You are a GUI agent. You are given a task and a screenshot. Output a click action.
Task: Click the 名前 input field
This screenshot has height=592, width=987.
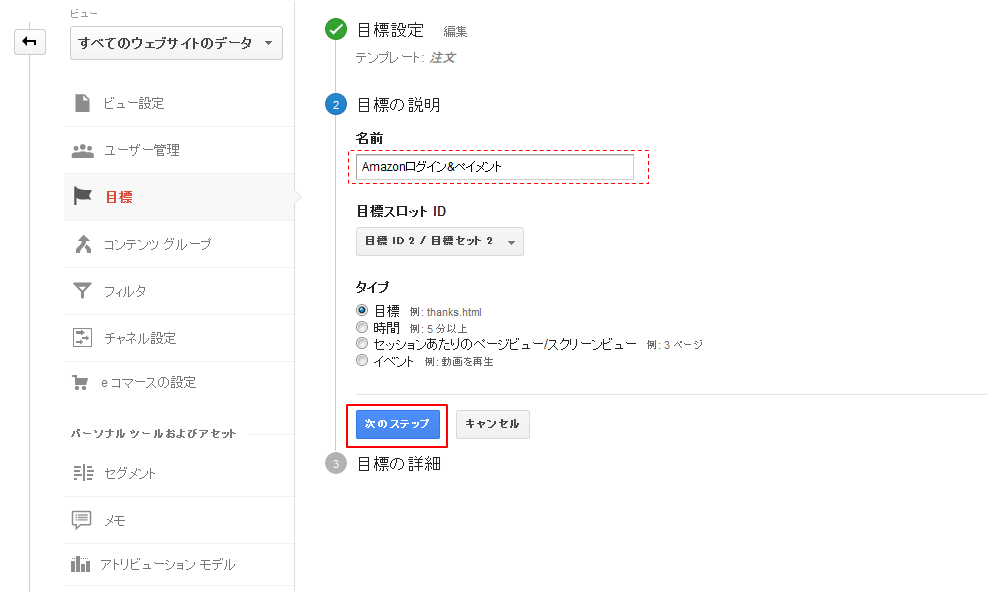[x=495, y=167]
